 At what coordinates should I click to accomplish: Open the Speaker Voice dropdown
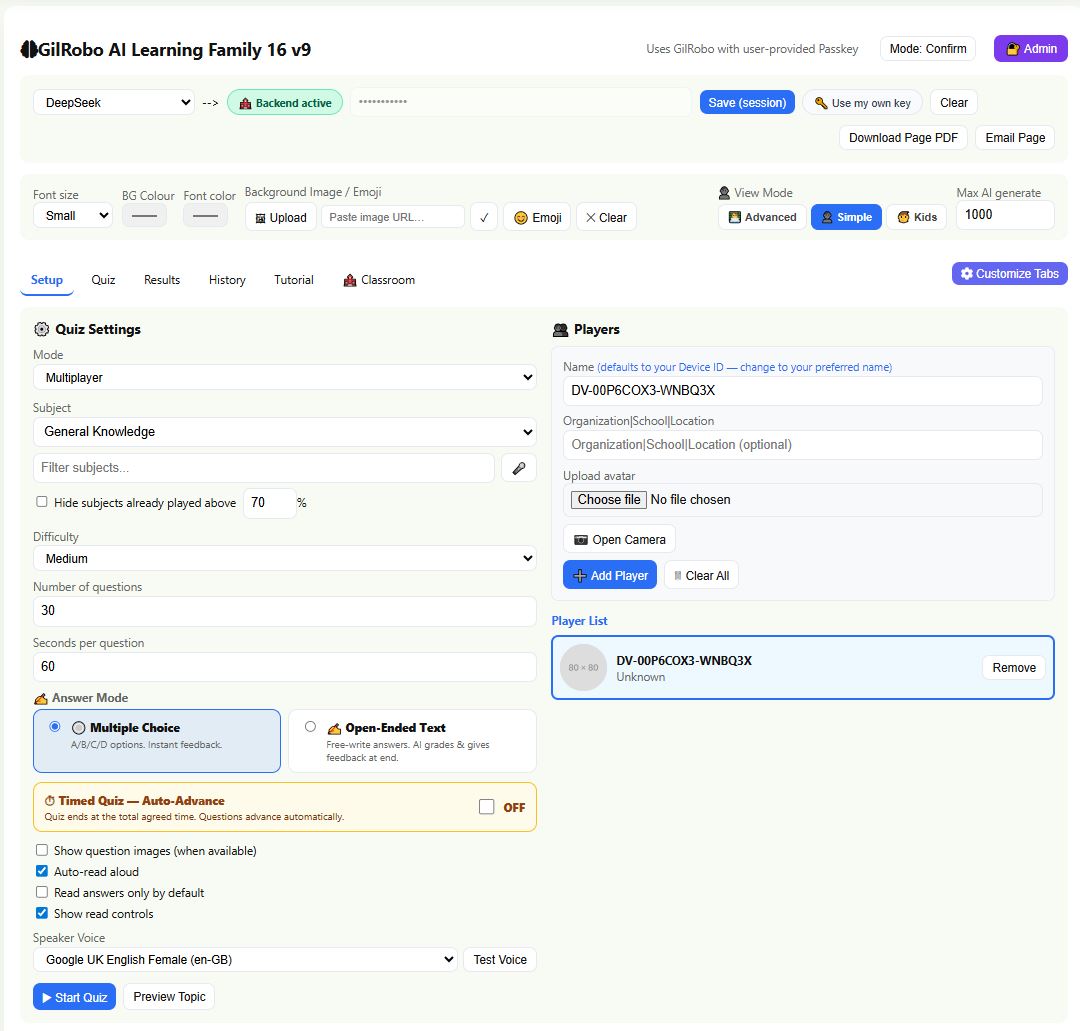click(x=245, y=959)
